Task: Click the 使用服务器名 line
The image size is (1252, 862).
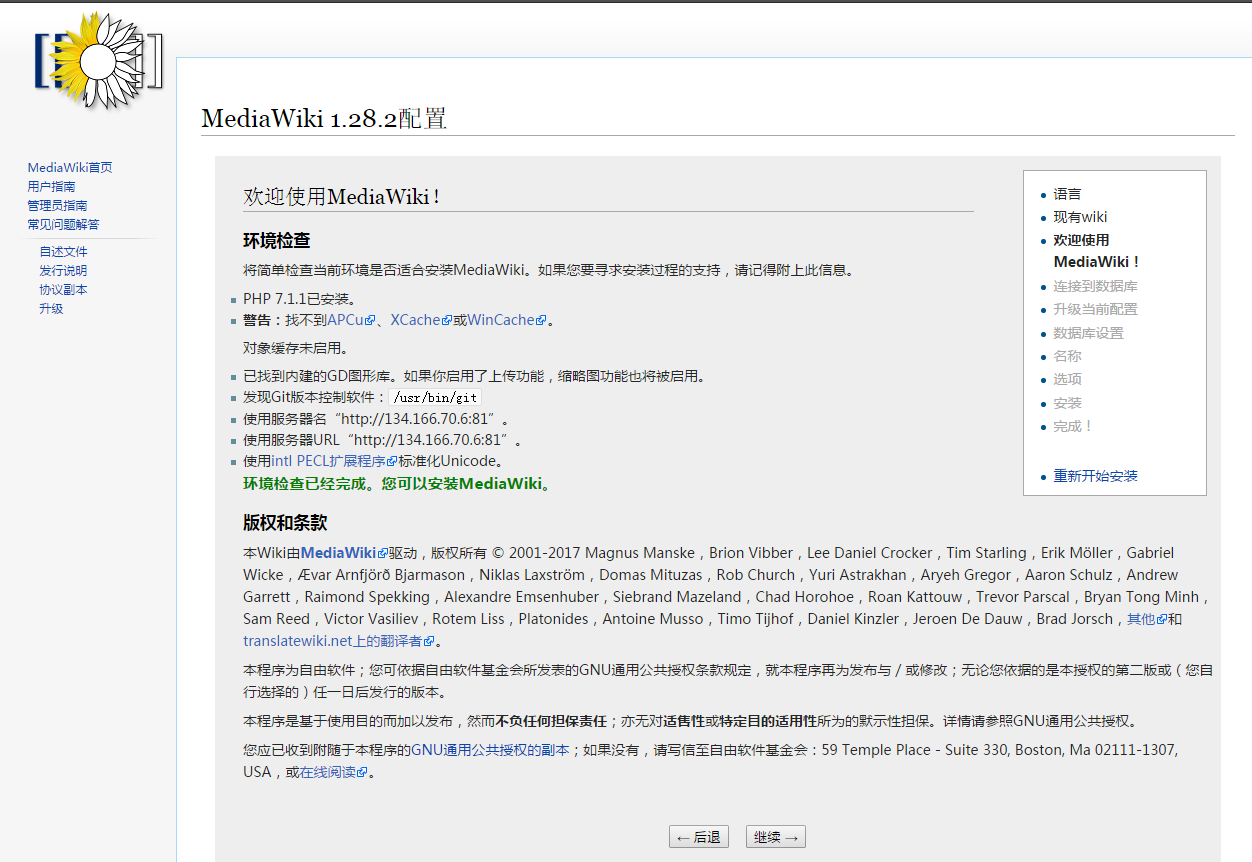Action: (376, 419)
